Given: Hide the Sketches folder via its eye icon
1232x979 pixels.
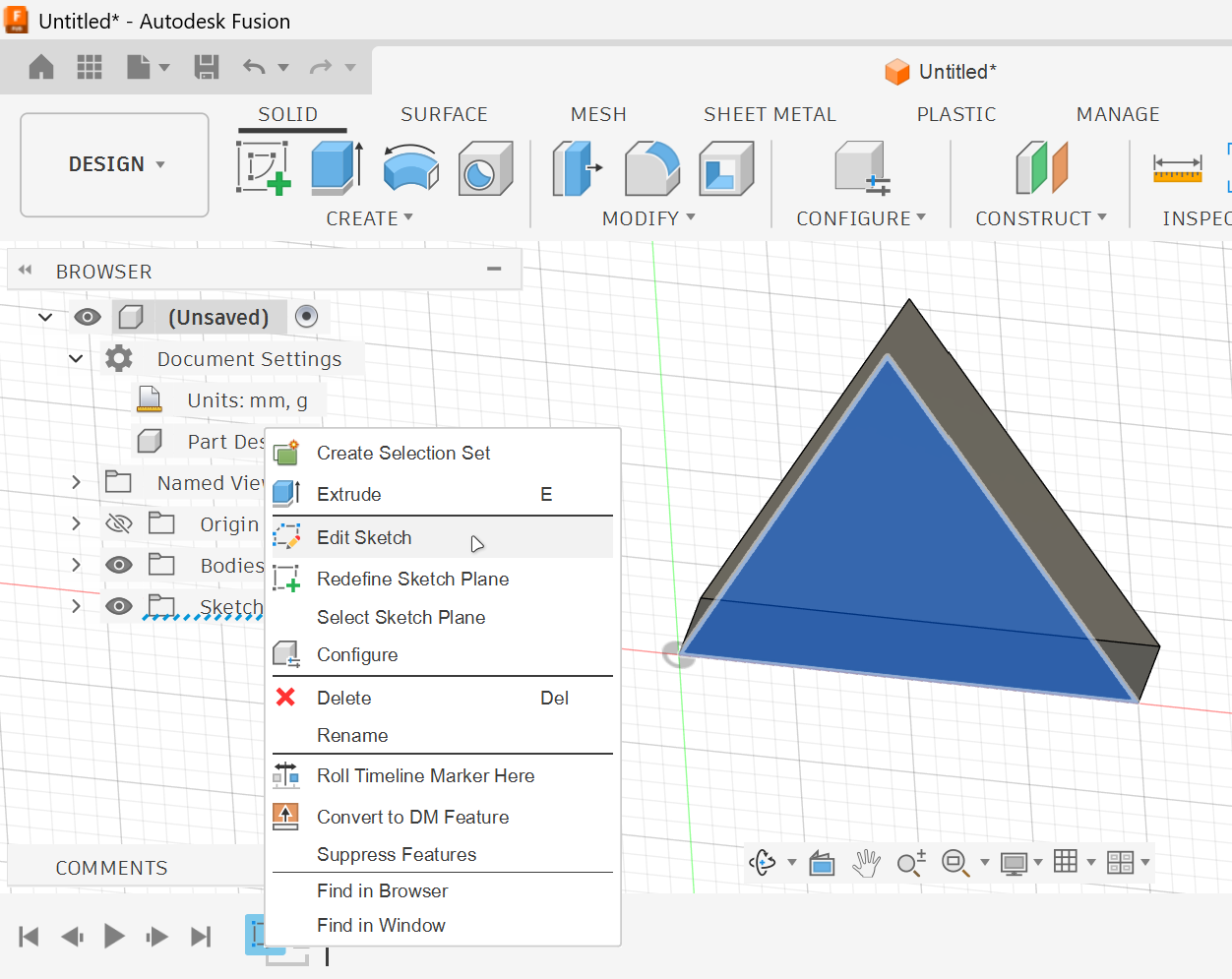Looking at the screenshot, I should (119, 606).
